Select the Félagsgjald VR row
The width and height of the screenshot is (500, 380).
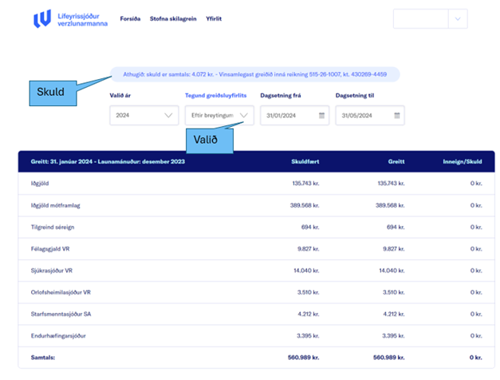(x=256, y=249)
